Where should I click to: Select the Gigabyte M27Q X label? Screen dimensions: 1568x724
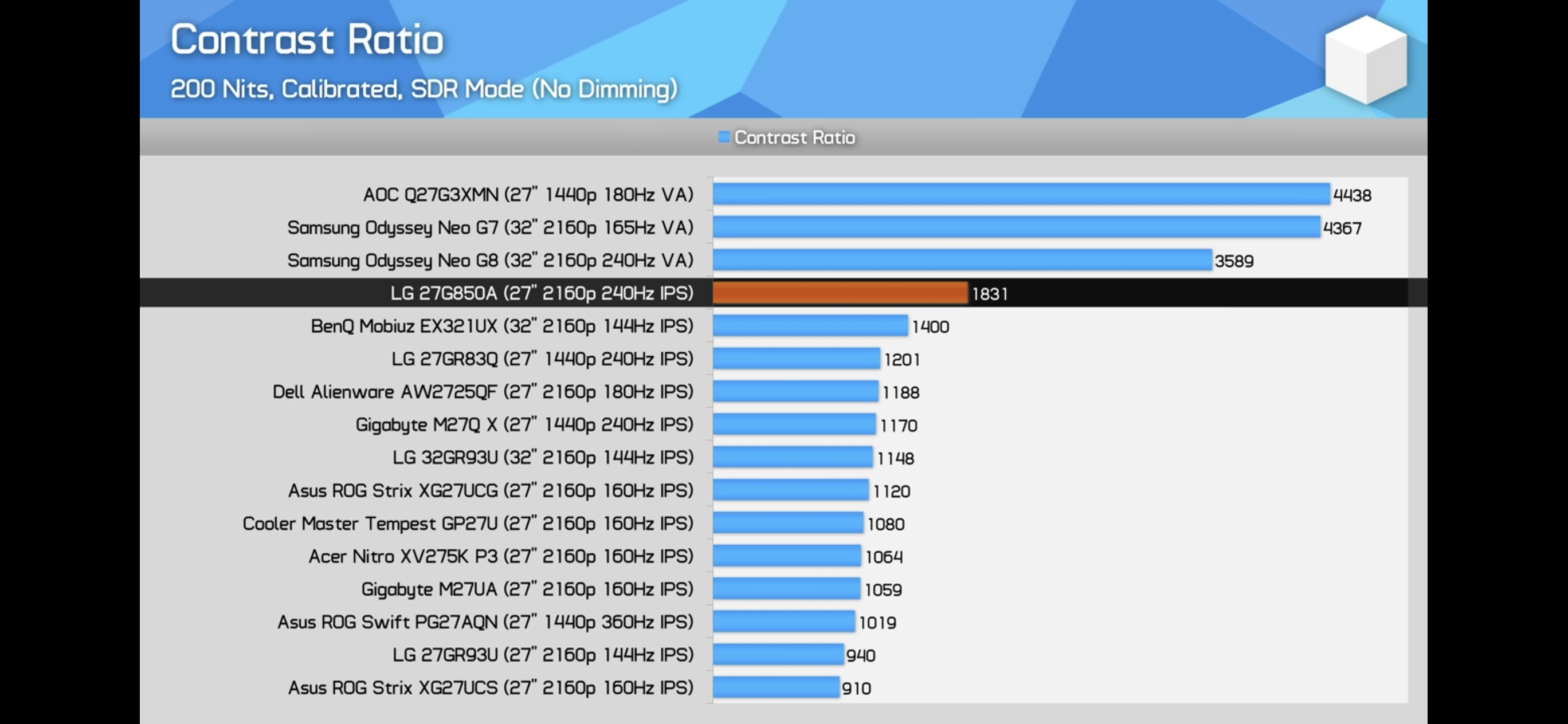pyautogui.click(x=525, y=424)
